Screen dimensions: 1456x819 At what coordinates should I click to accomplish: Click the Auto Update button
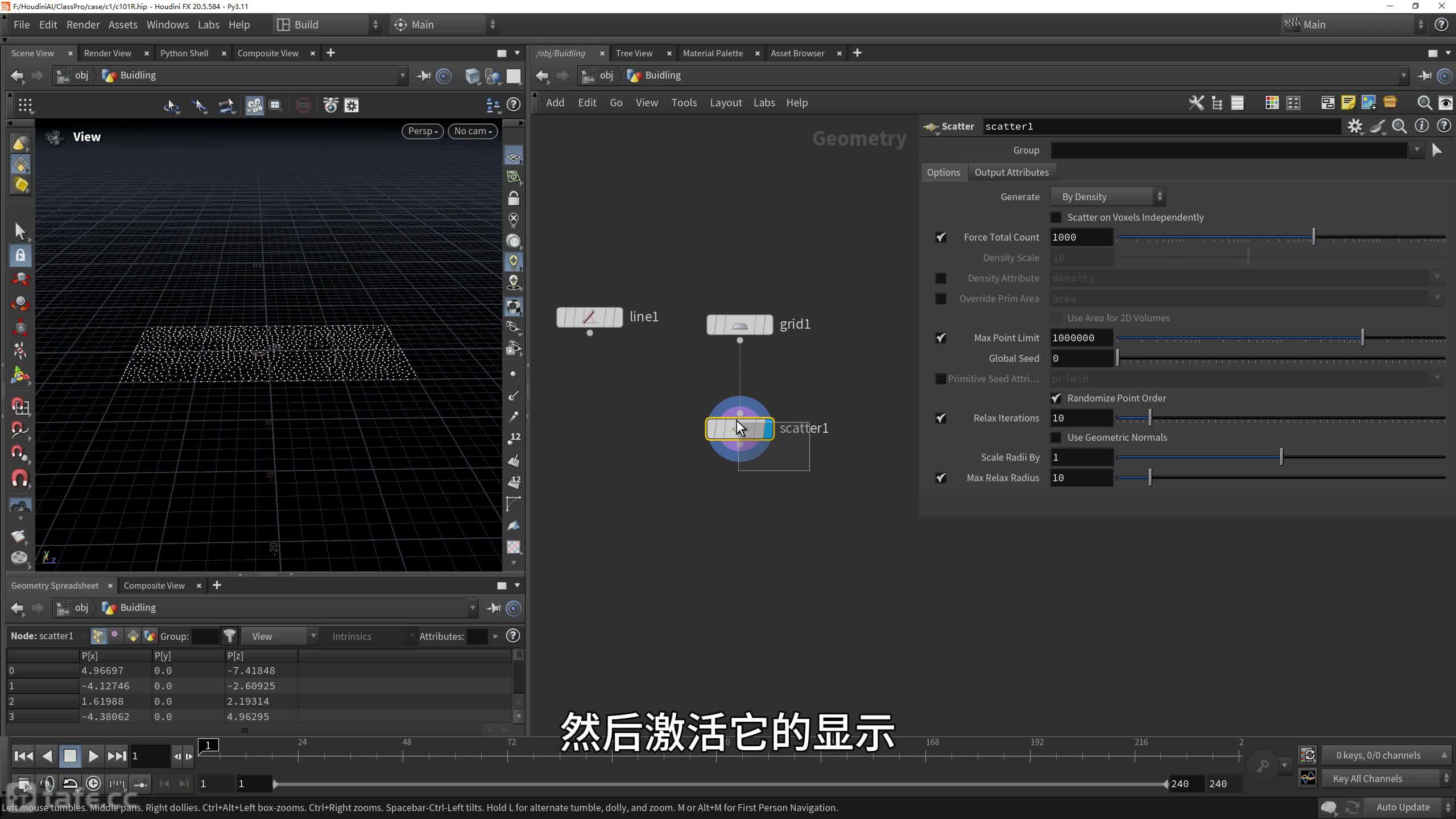(1403, 807)
